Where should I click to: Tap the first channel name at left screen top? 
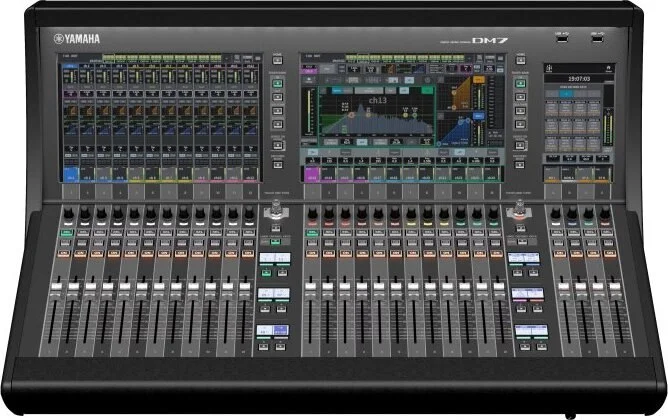point(69,67)
